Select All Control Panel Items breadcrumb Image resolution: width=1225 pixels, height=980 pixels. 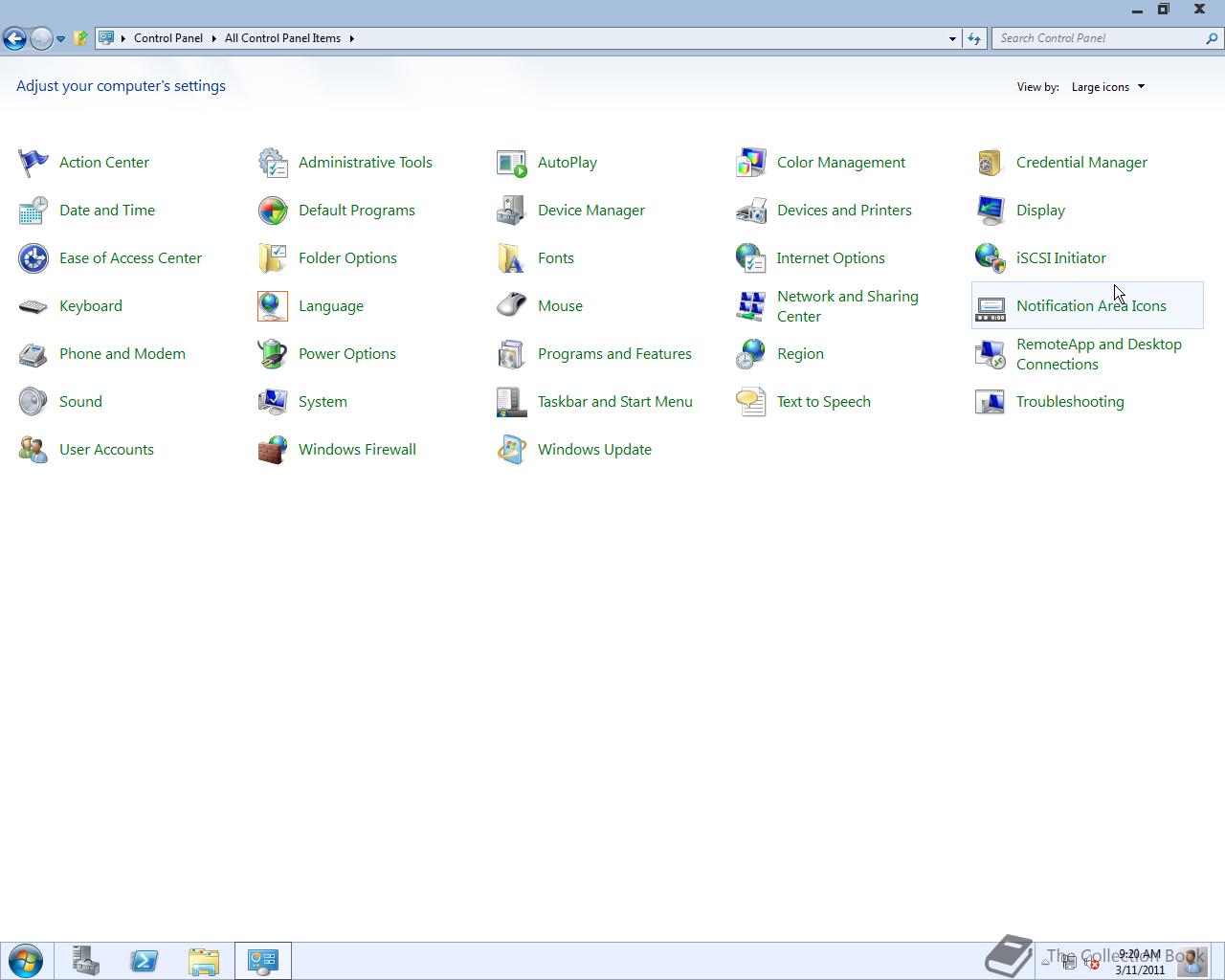tap(282, 38)
